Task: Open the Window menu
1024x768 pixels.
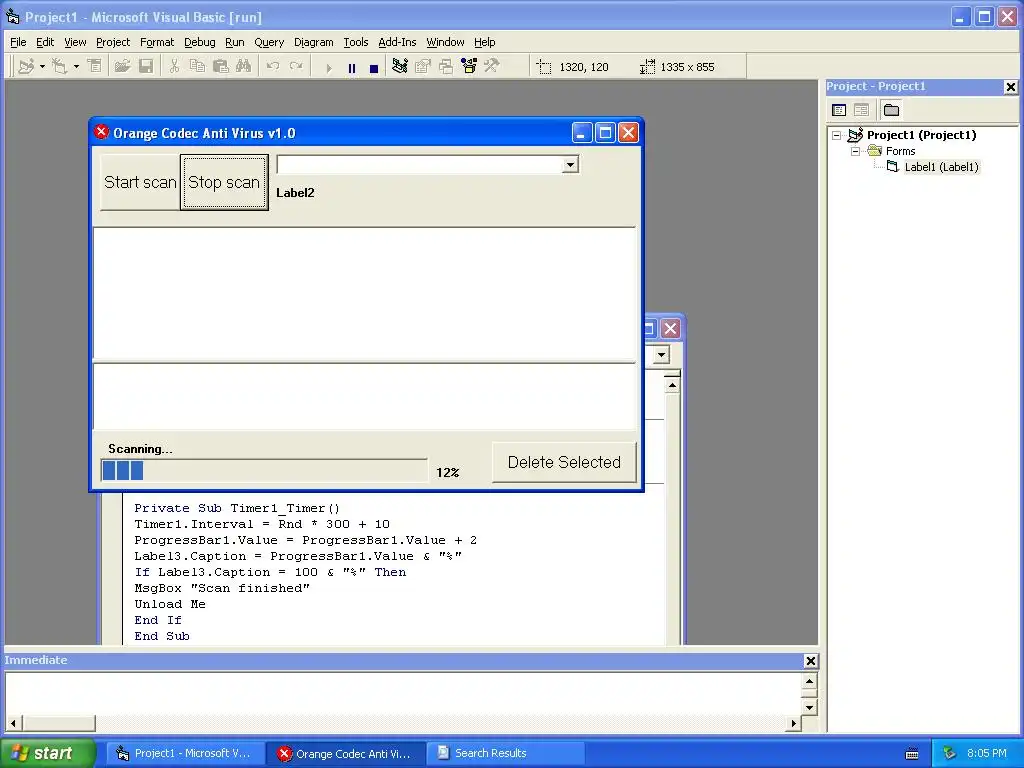Action: coord(445,42)
